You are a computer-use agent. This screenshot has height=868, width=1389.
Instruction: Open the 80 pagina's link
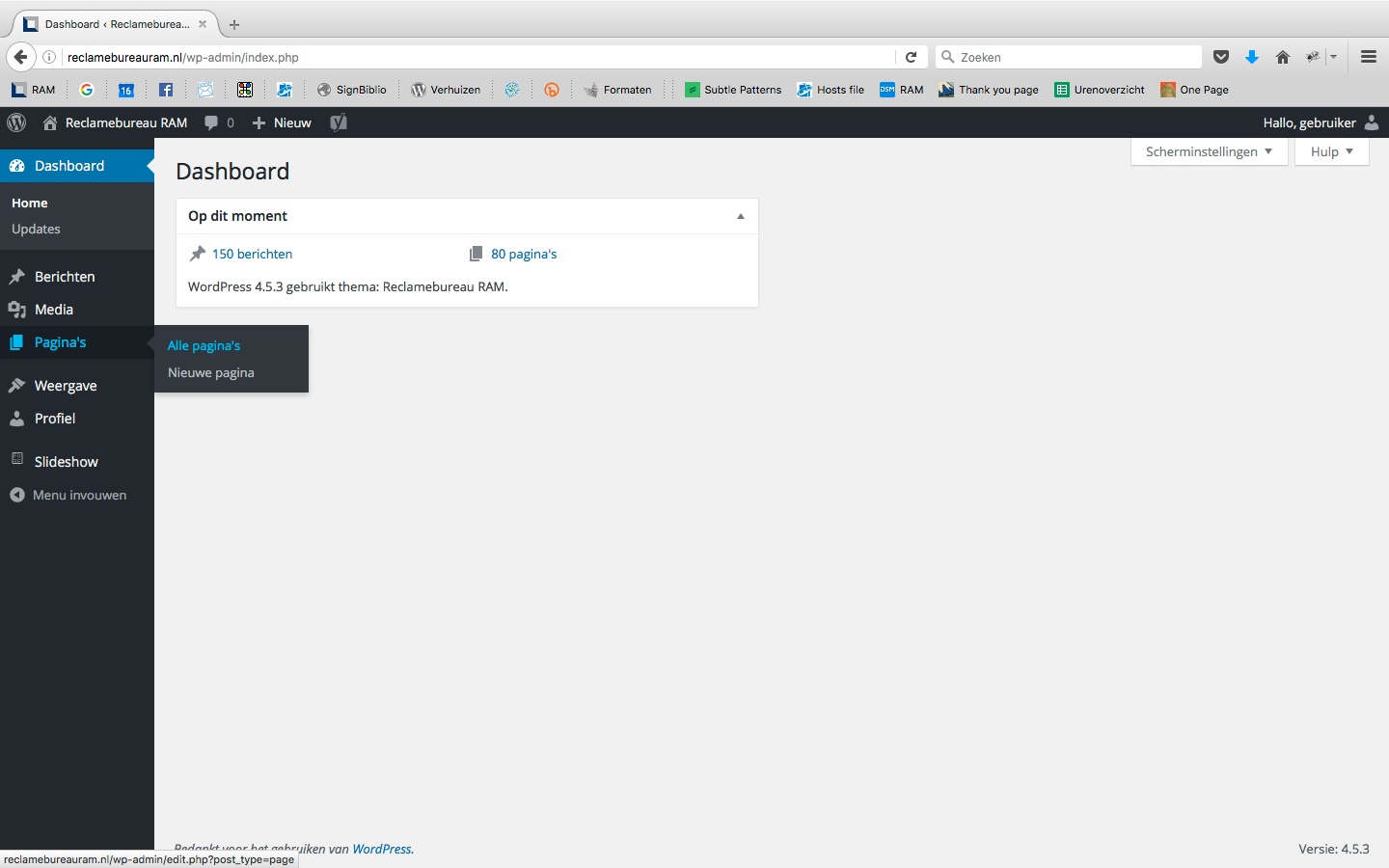524,254
